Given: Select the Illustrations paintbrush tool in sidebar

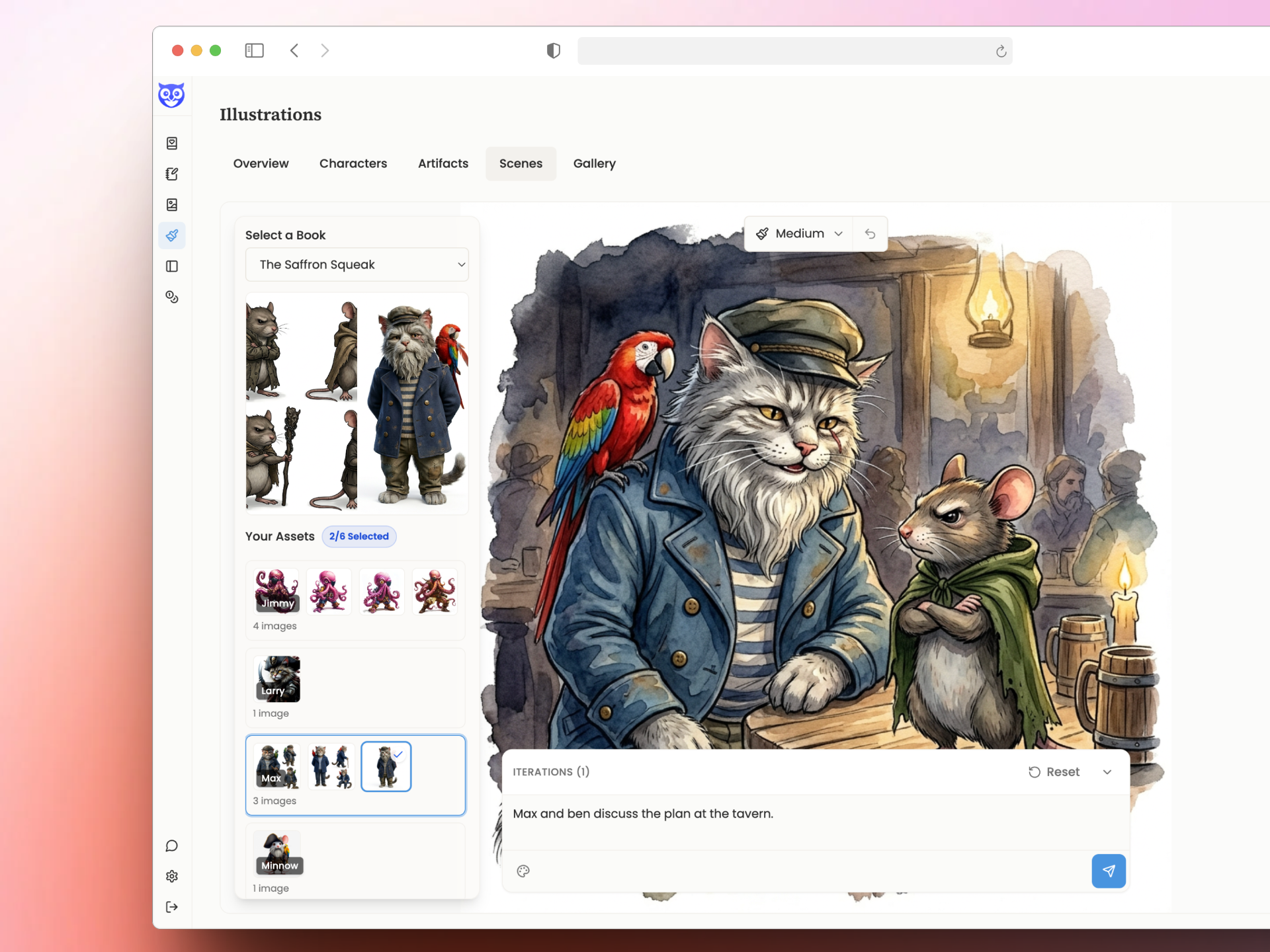Looking at the screenshot, I should pyautogui.click(x=172, y=235).
